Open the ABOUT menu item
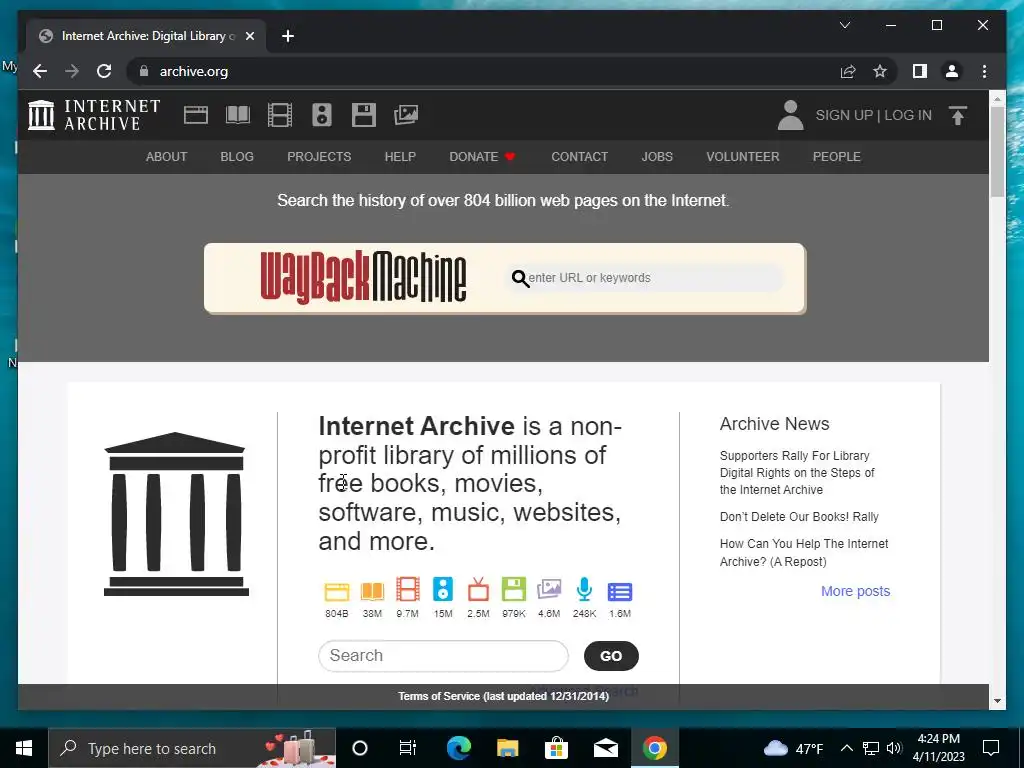 pyautogui.click(x=167, y=157)
